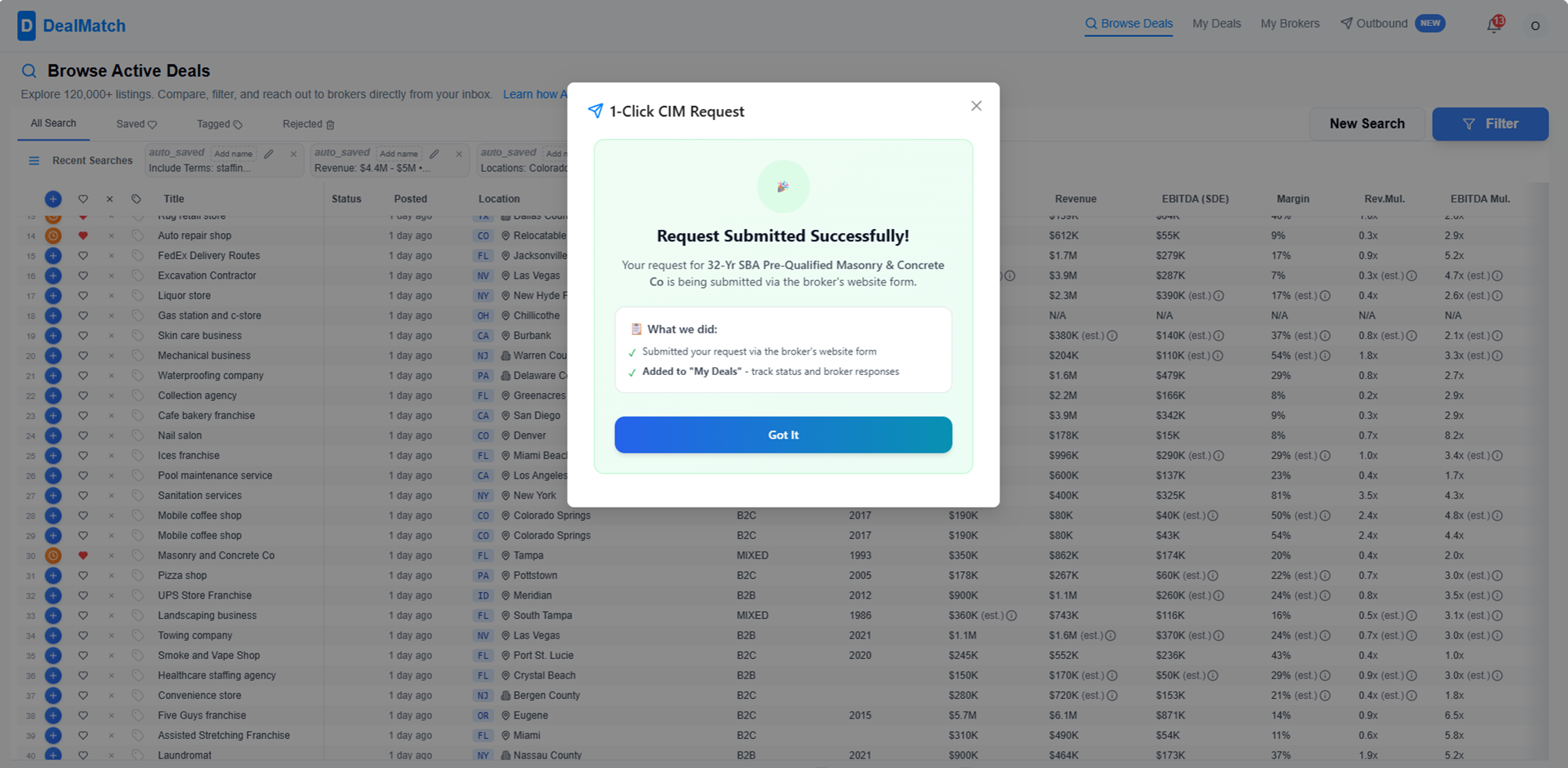Add Gas station and c-store deal

[x=53, y=315]
